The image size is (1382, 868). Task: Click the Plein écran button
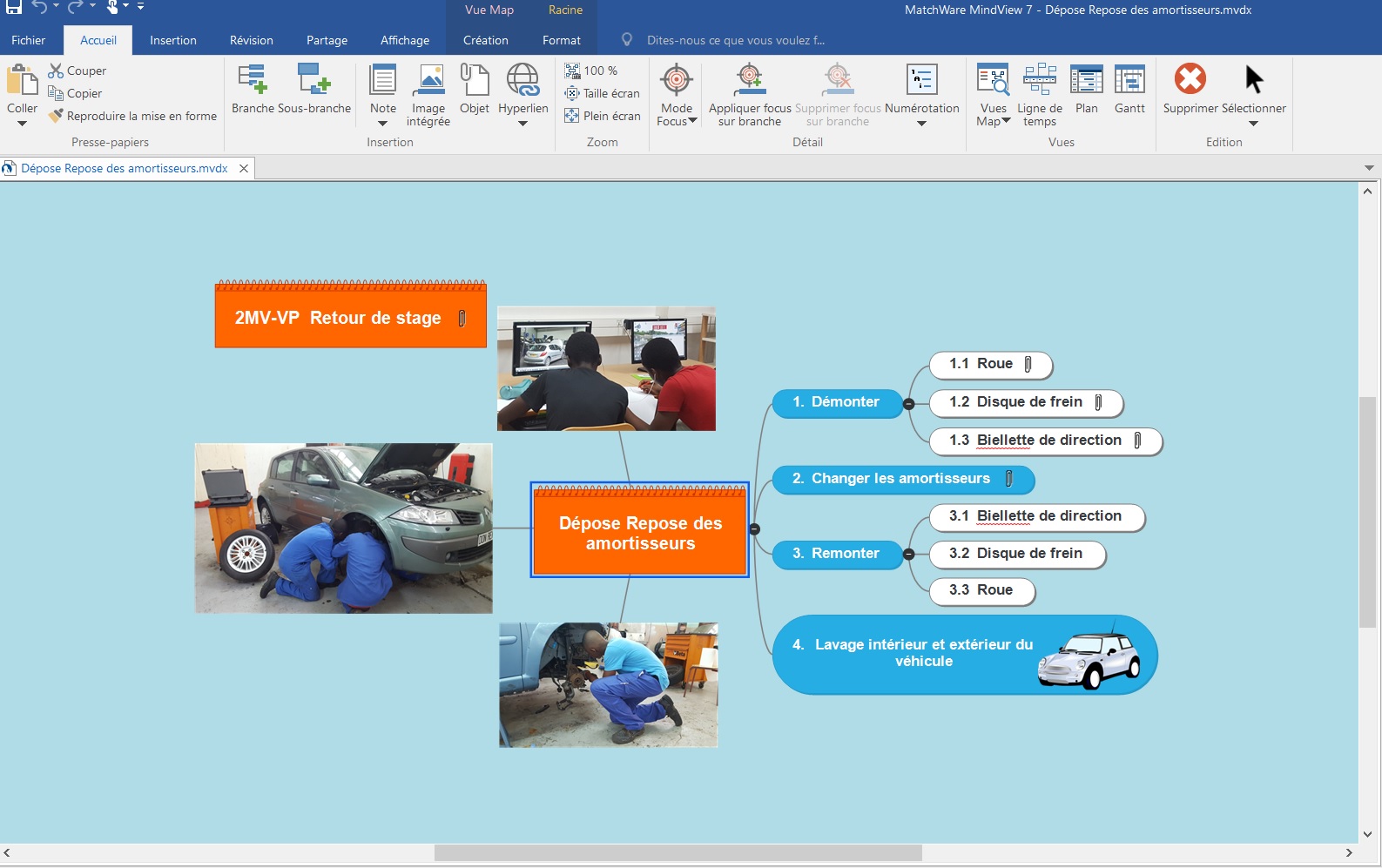(x=603, y=116)
